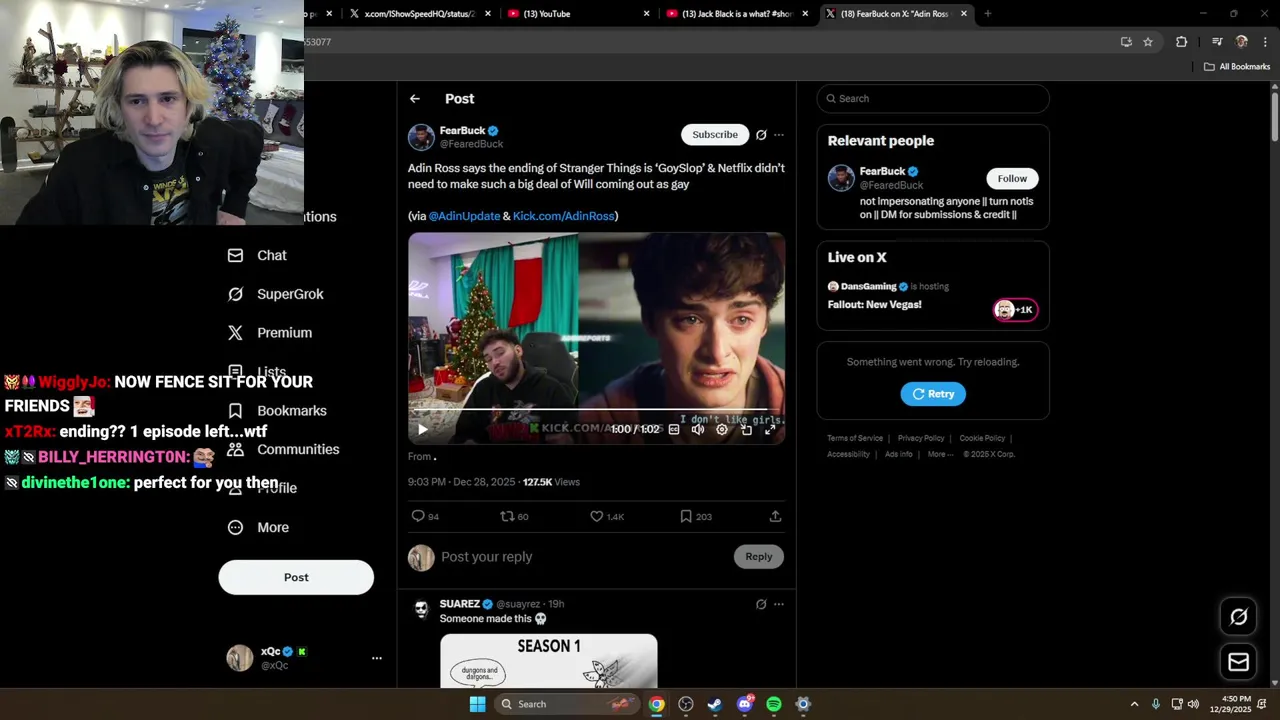Show hidden system tray icons
This screenshot has width=1280, height=720.
click(x=1134, y=704)
